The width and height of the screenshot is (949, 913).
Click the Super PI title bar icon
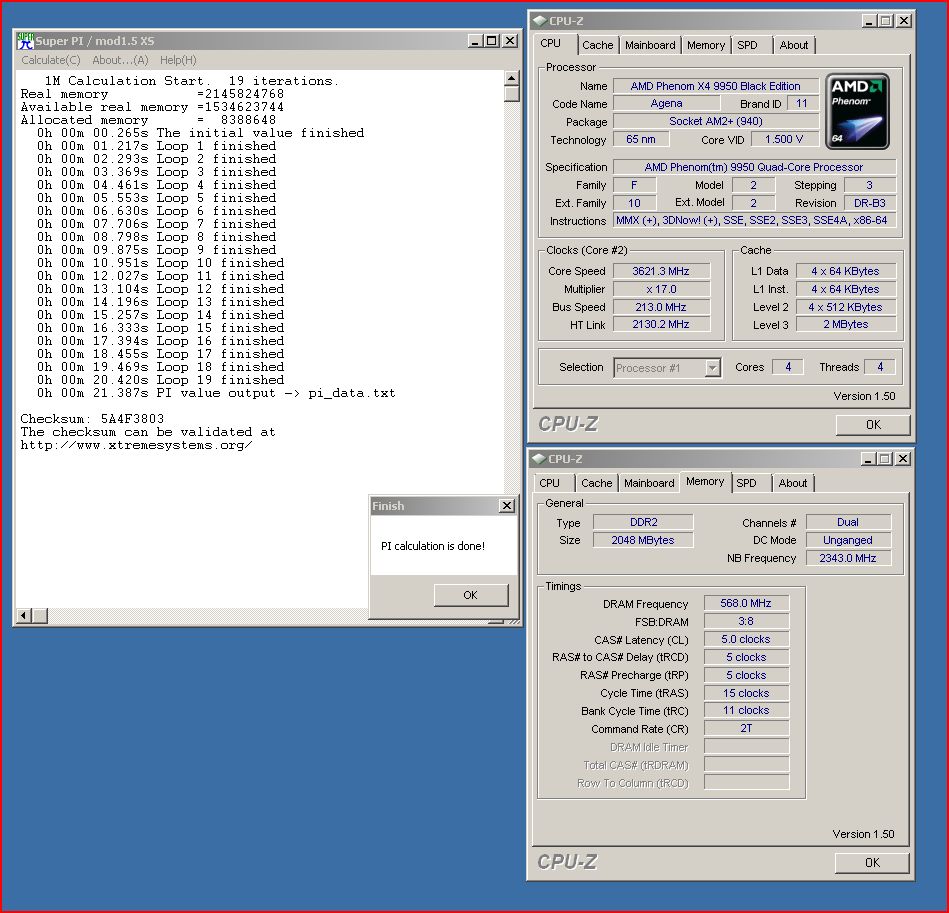[25, 41]
